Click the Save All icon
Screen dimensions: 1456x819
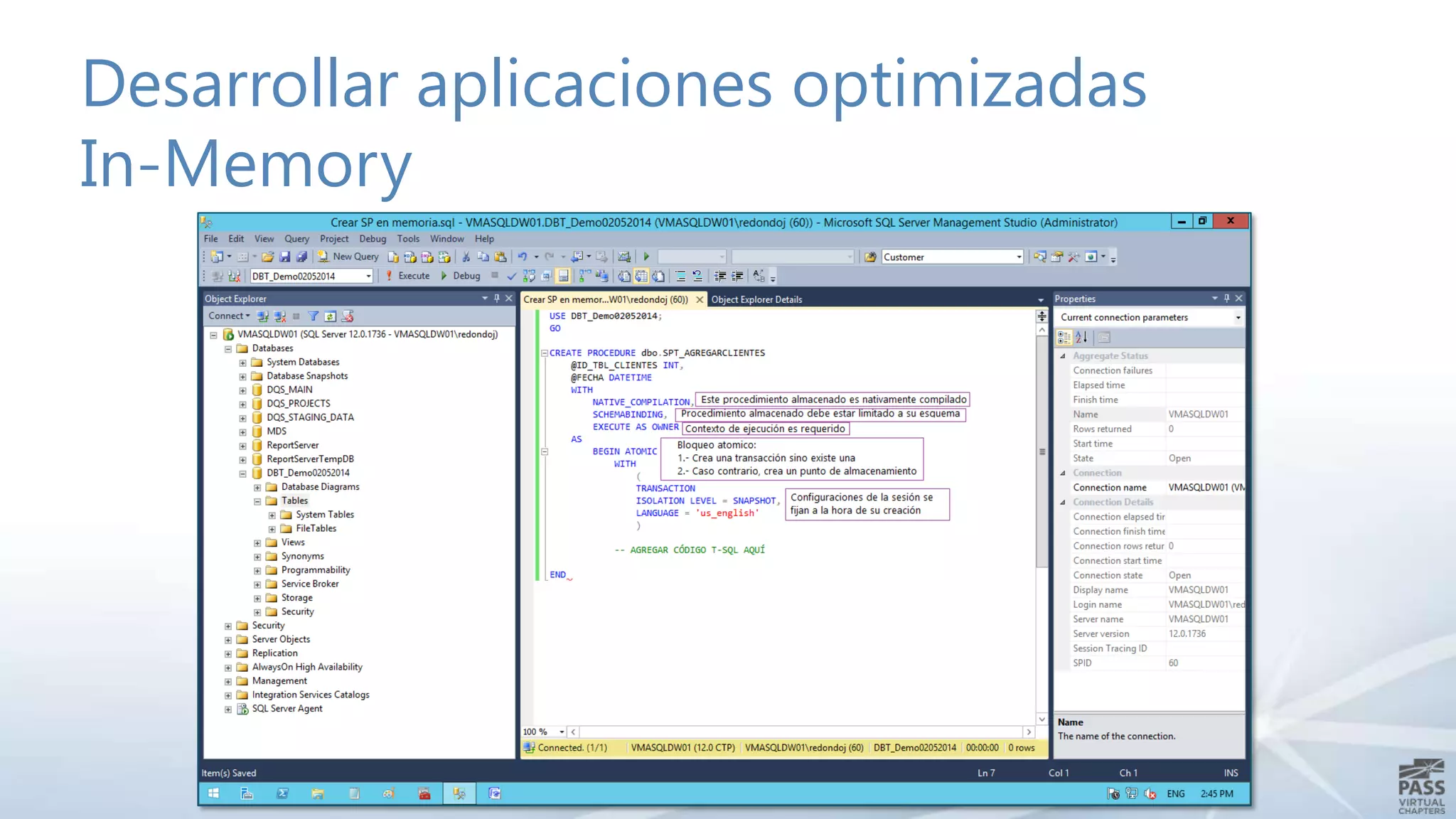301,257
